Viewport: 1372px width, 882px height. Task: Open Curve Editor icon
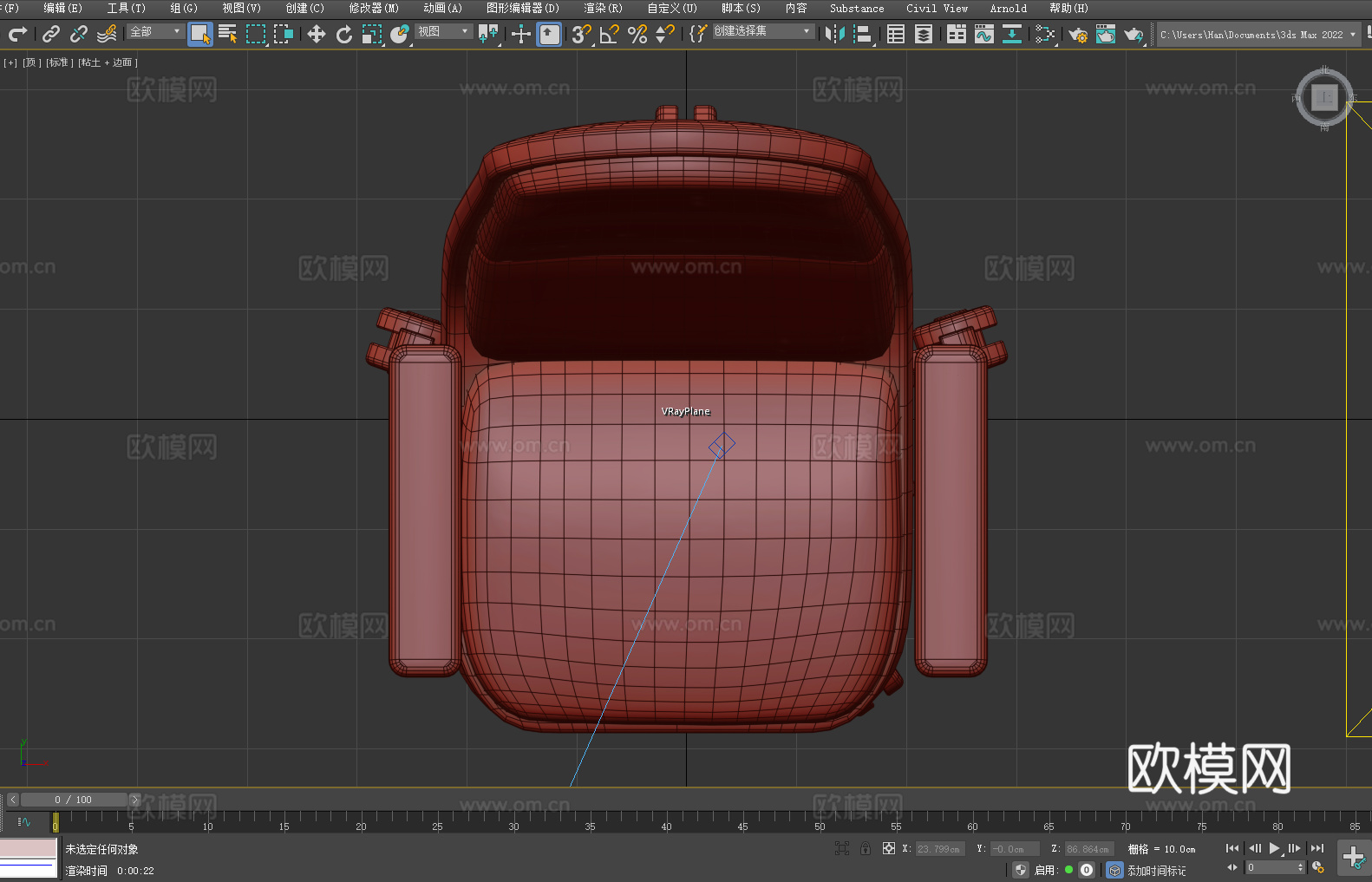(x=984, y=34)
